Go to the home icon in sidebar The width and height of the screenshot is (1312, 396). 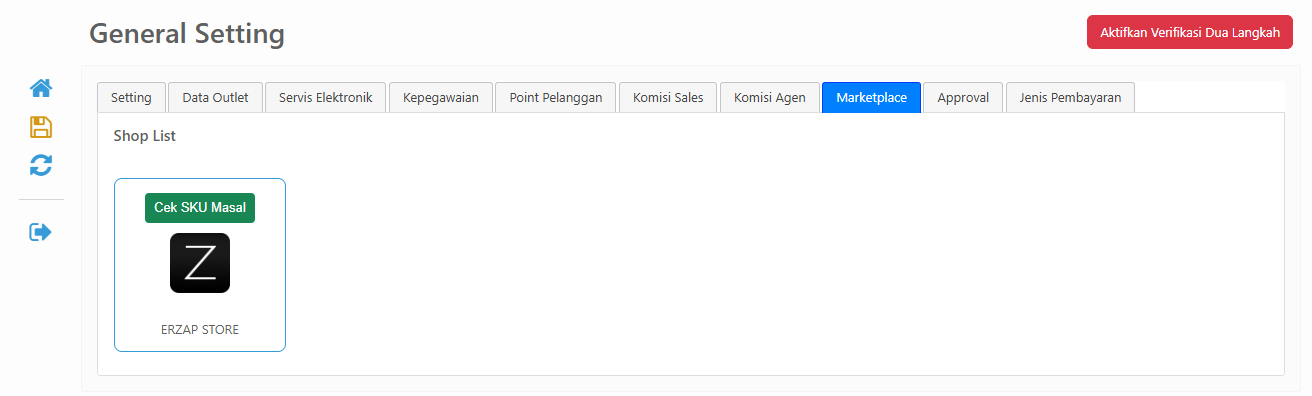point(41,88)
